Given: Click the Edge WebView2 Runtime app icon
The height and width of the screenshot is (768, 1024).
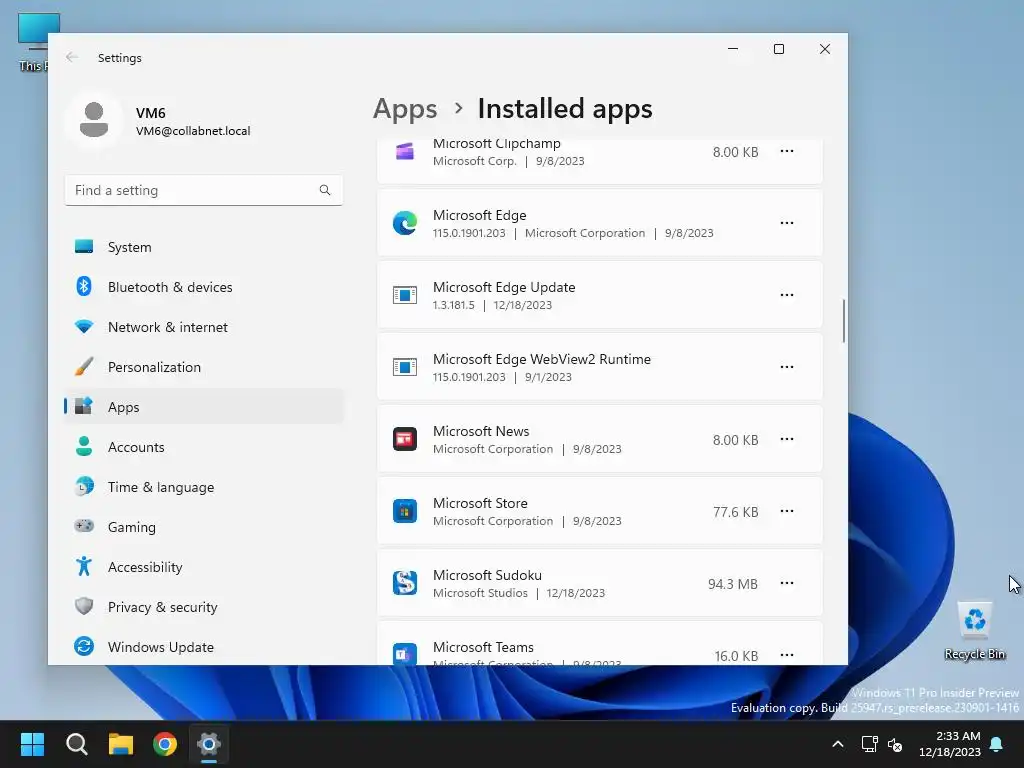Looking at the screenshot, I should point(405,367).
